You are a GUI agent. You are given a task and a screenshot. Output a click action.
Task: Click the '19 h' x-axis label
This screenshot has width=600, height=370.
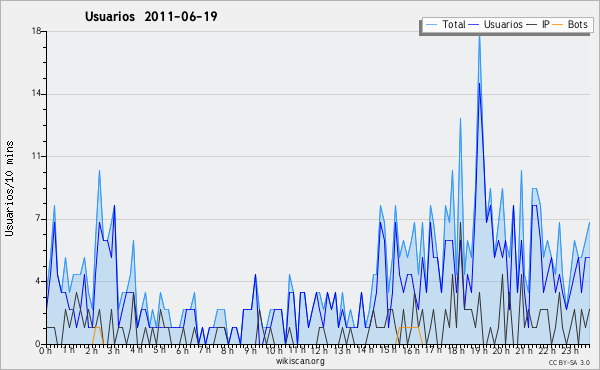[479, 351]
